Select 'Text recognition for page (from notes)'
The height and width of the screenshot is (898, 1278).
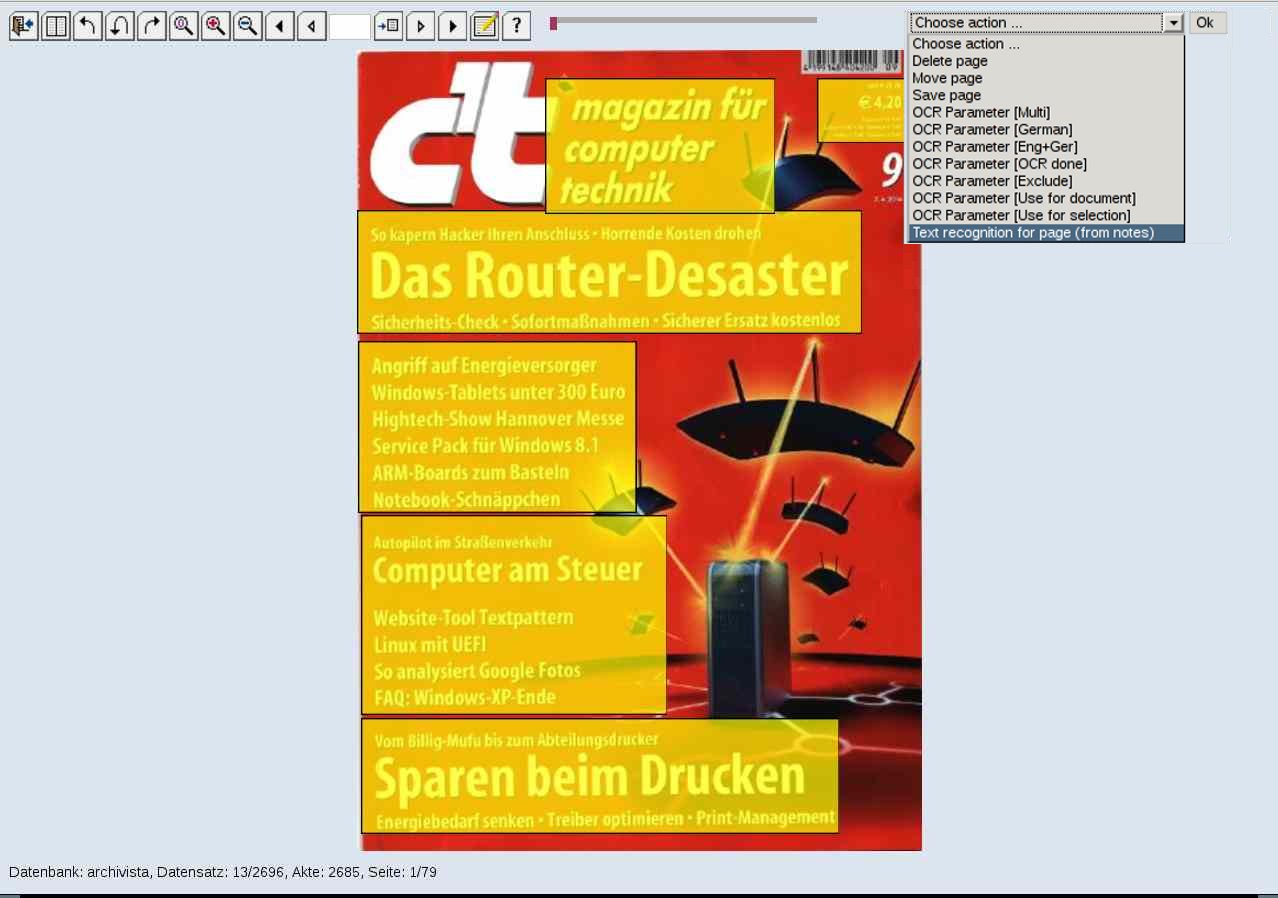pyautogui.click(x=1046, y=233)
